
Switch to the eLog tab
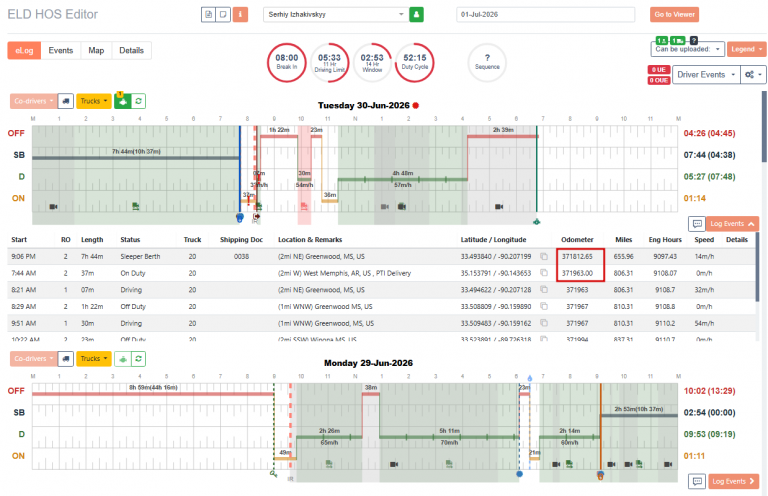24,50
